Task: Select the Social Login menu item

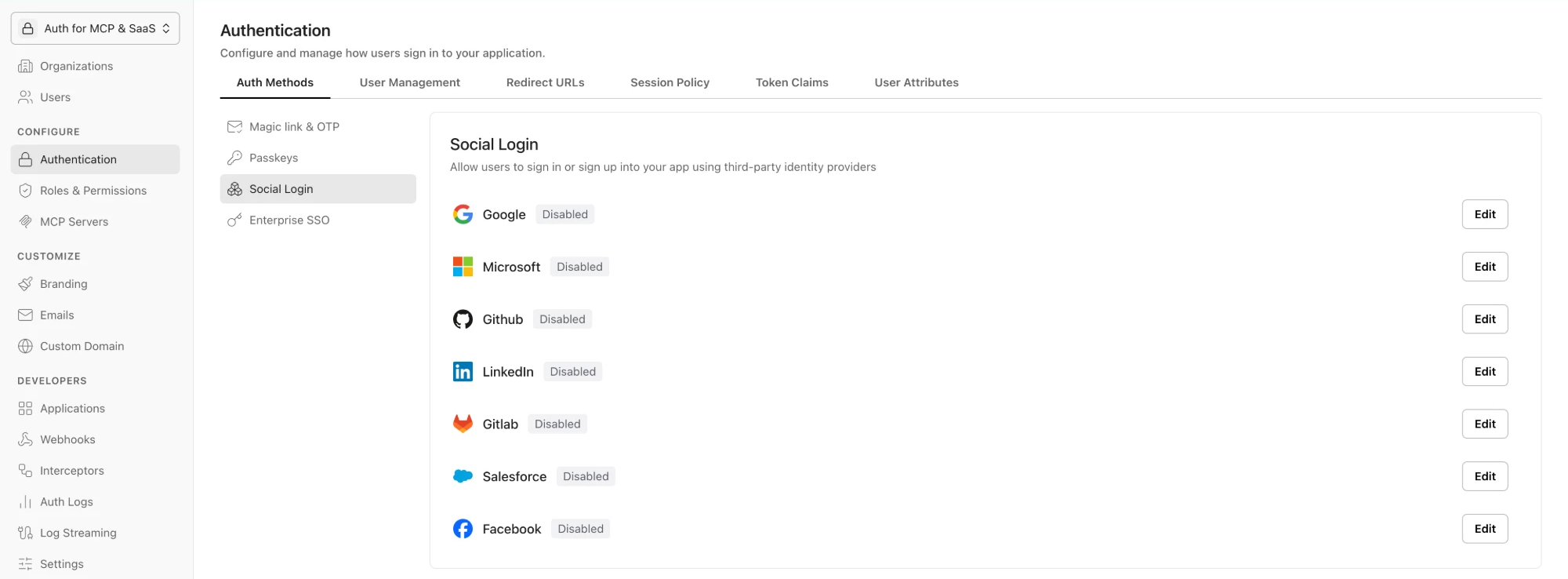Action: 318,189
